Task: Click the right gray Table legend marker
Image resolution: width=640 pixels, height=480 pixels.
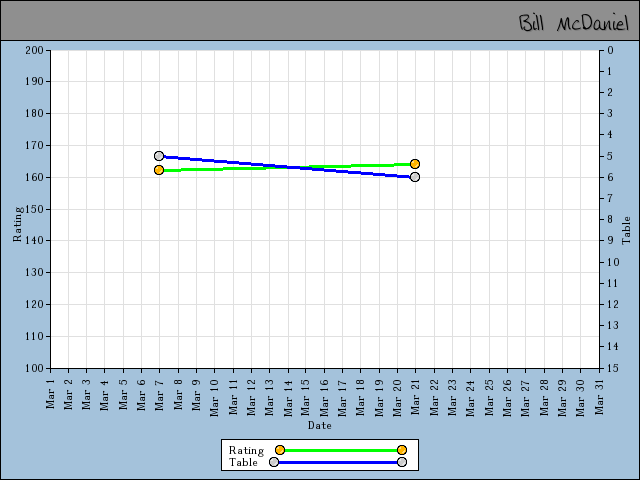Action: tap(402, 462)
